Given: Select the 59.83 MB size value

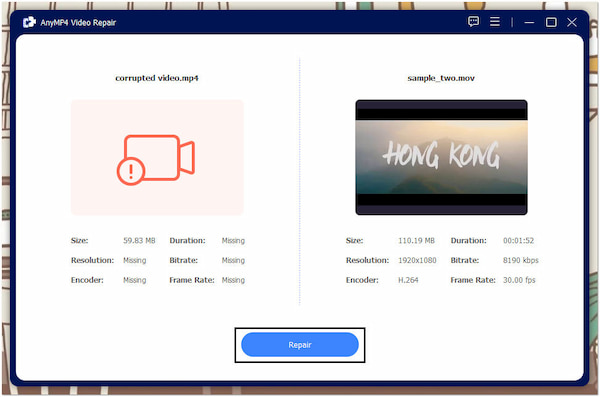Looking at the screenshot, I should coord(139,240).
